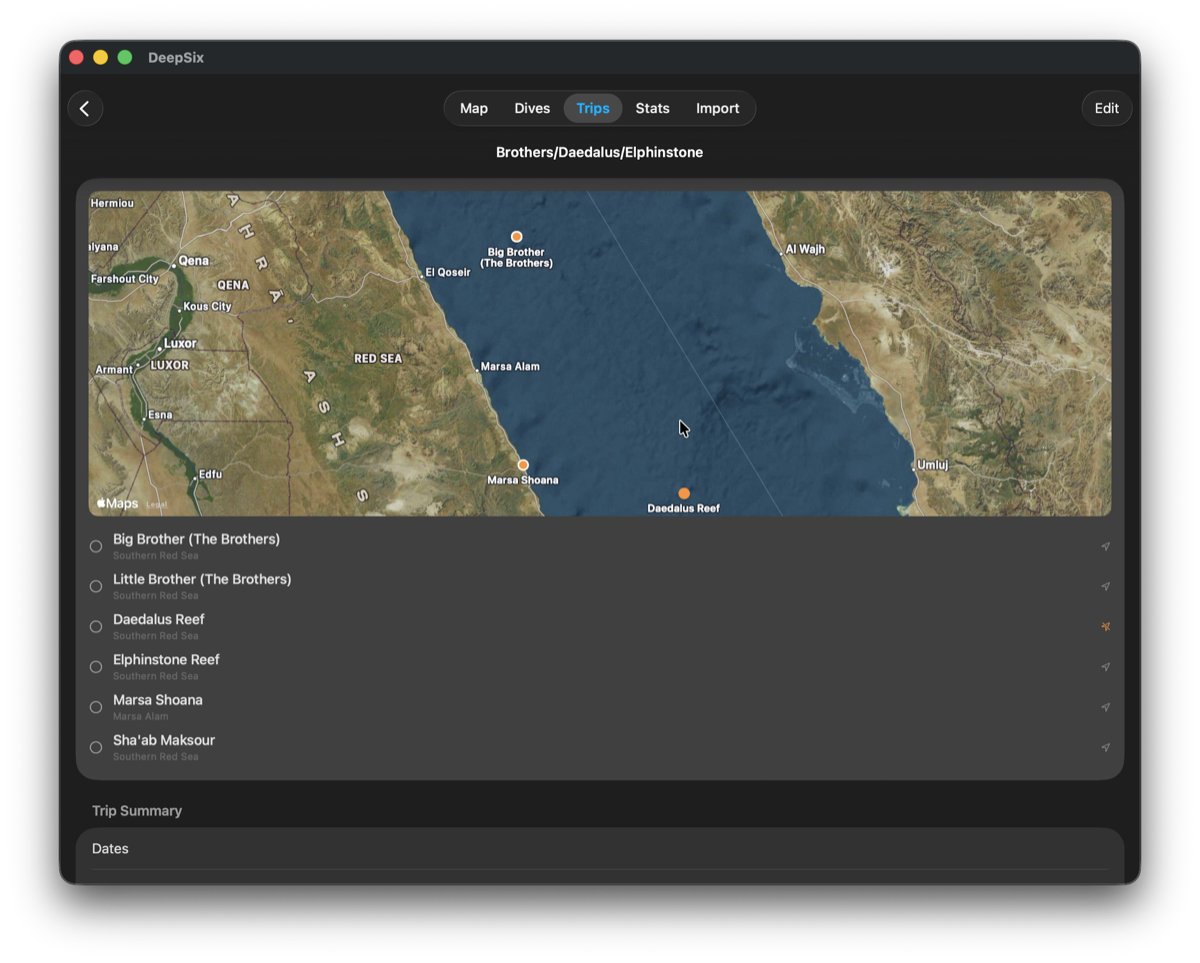Click the Big Brother (The Brothers) row title

pos(196,539)
